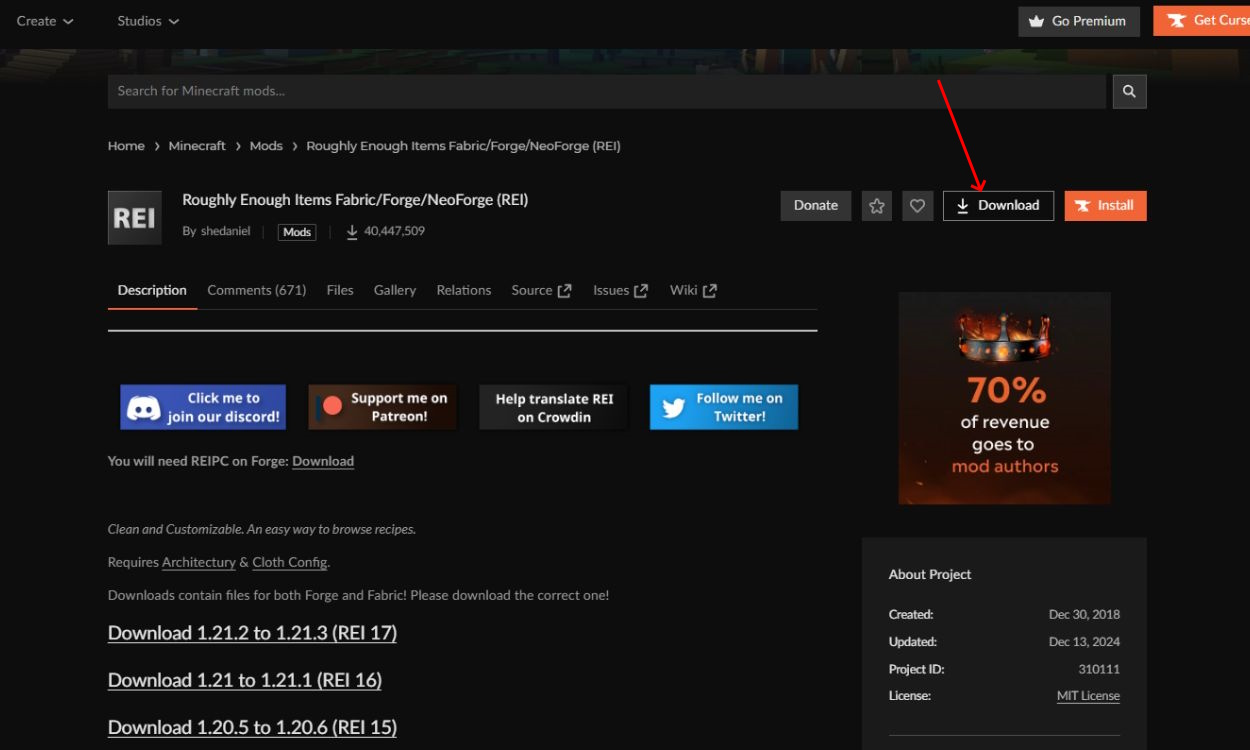This screenshot has height=750, width=1250.
Task: Toggle the star rating for this mod
Action: click(x=877, y=205)
